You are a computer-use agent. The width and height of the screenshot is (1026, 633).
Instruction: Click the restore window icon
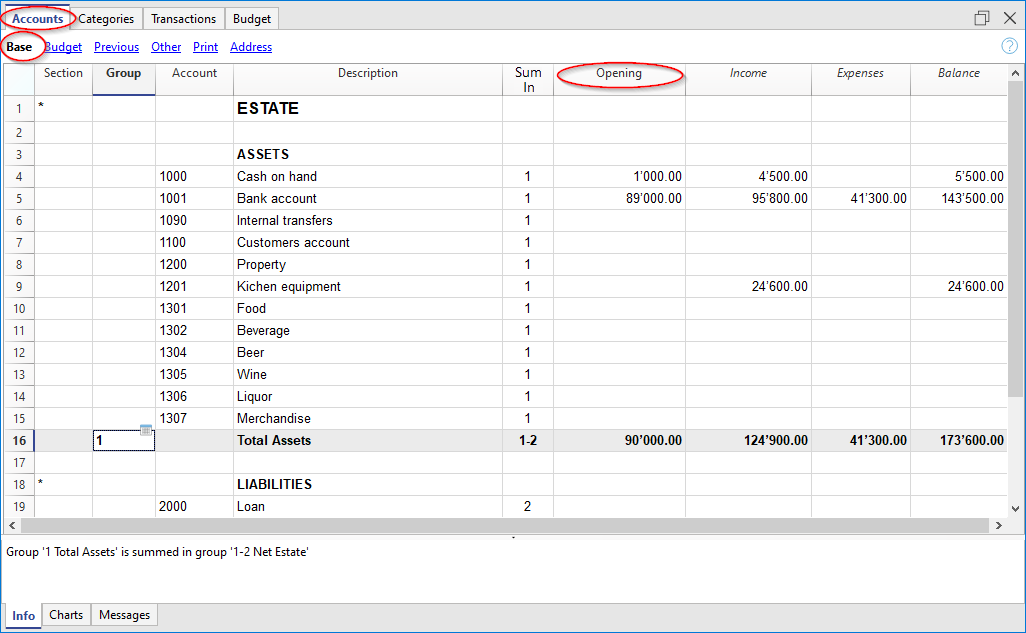click(x=981, y=17)
